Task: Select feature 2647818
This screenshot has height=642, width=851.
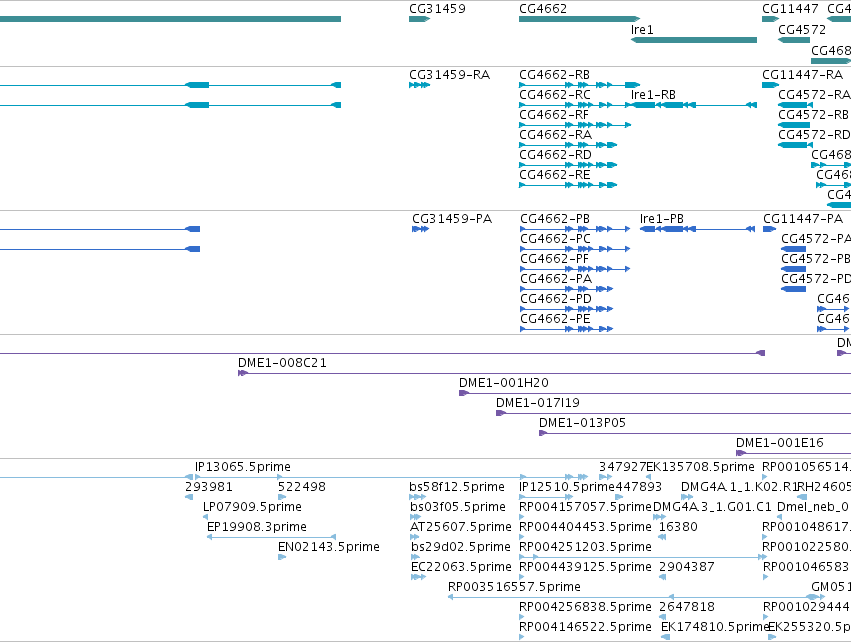Action: point(687,608)
